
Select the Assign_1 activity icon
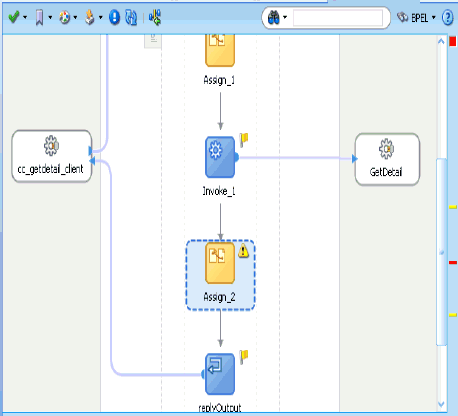point(220,50)
